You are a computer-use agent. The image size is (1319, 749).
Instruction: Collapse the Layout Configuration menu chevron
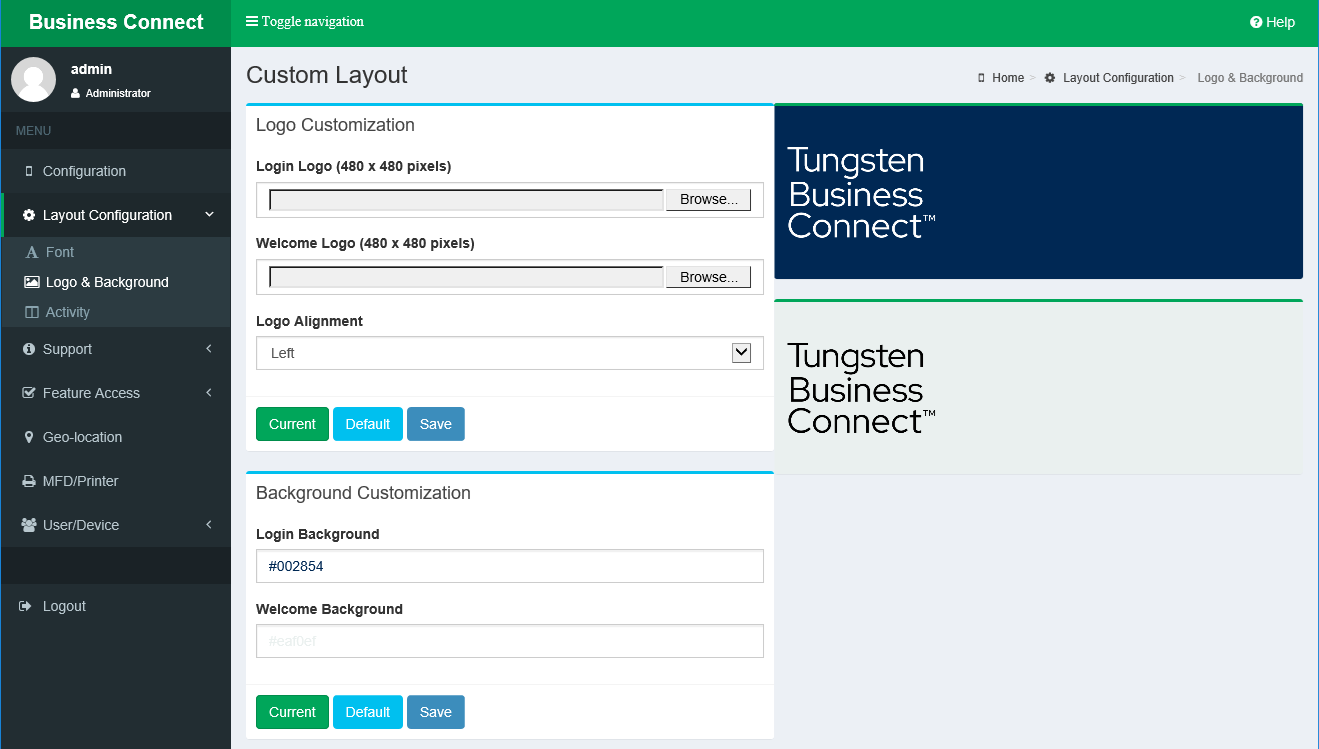coord(209,215)
